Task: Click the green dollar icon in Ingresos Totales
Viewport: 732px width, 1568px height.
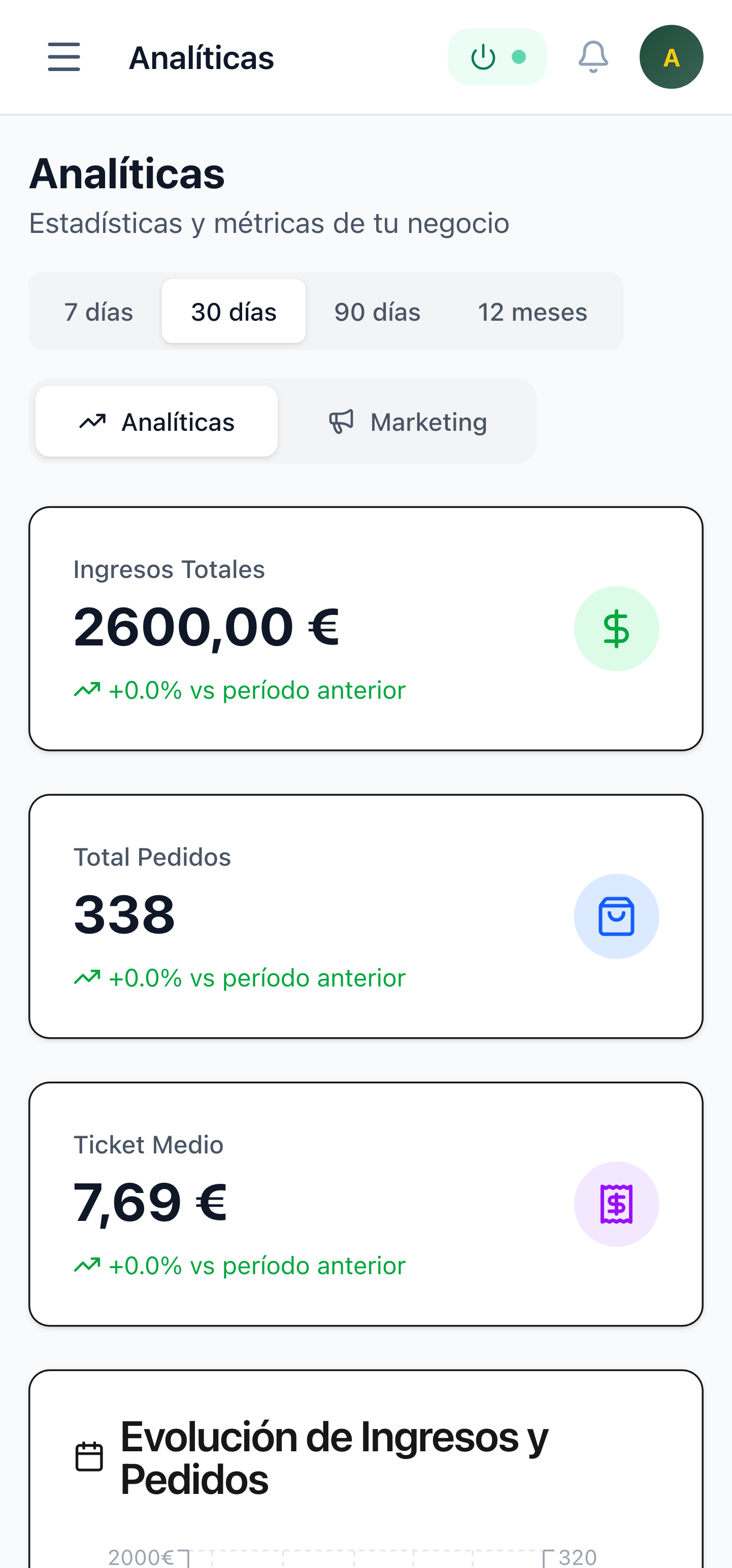Action: click(x=616, y=629)
